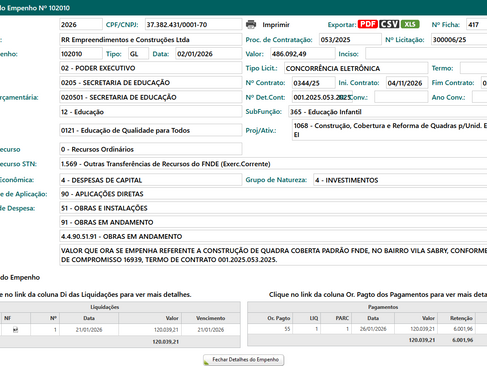The height and width of the screenshot is (366, 487).
Task: Click the Pagamentos date cell 26/01/2026
Action: click(373, 329)
